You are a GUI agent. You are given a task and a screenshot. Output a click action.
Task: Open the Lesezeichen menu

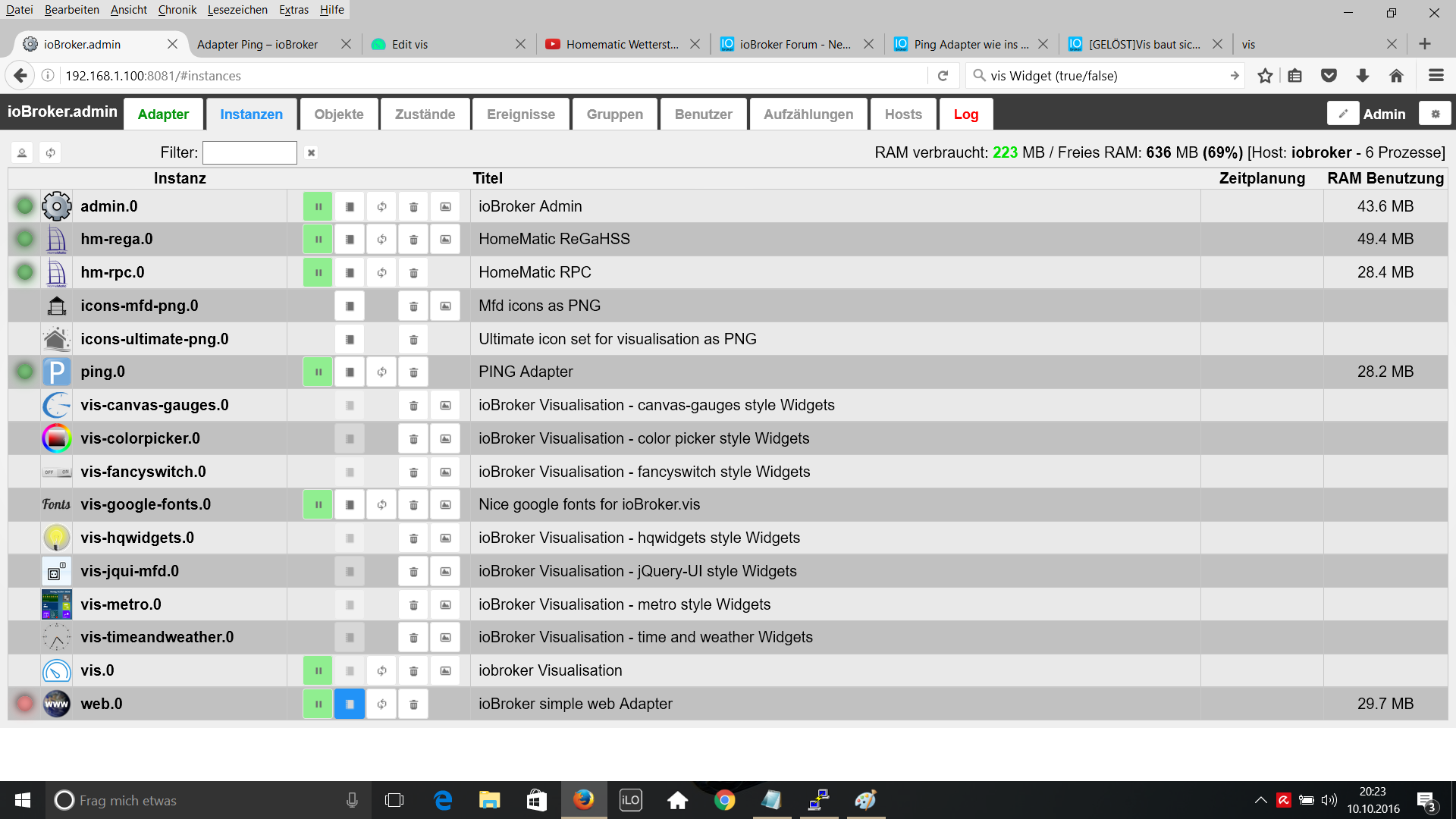(237, 10)
